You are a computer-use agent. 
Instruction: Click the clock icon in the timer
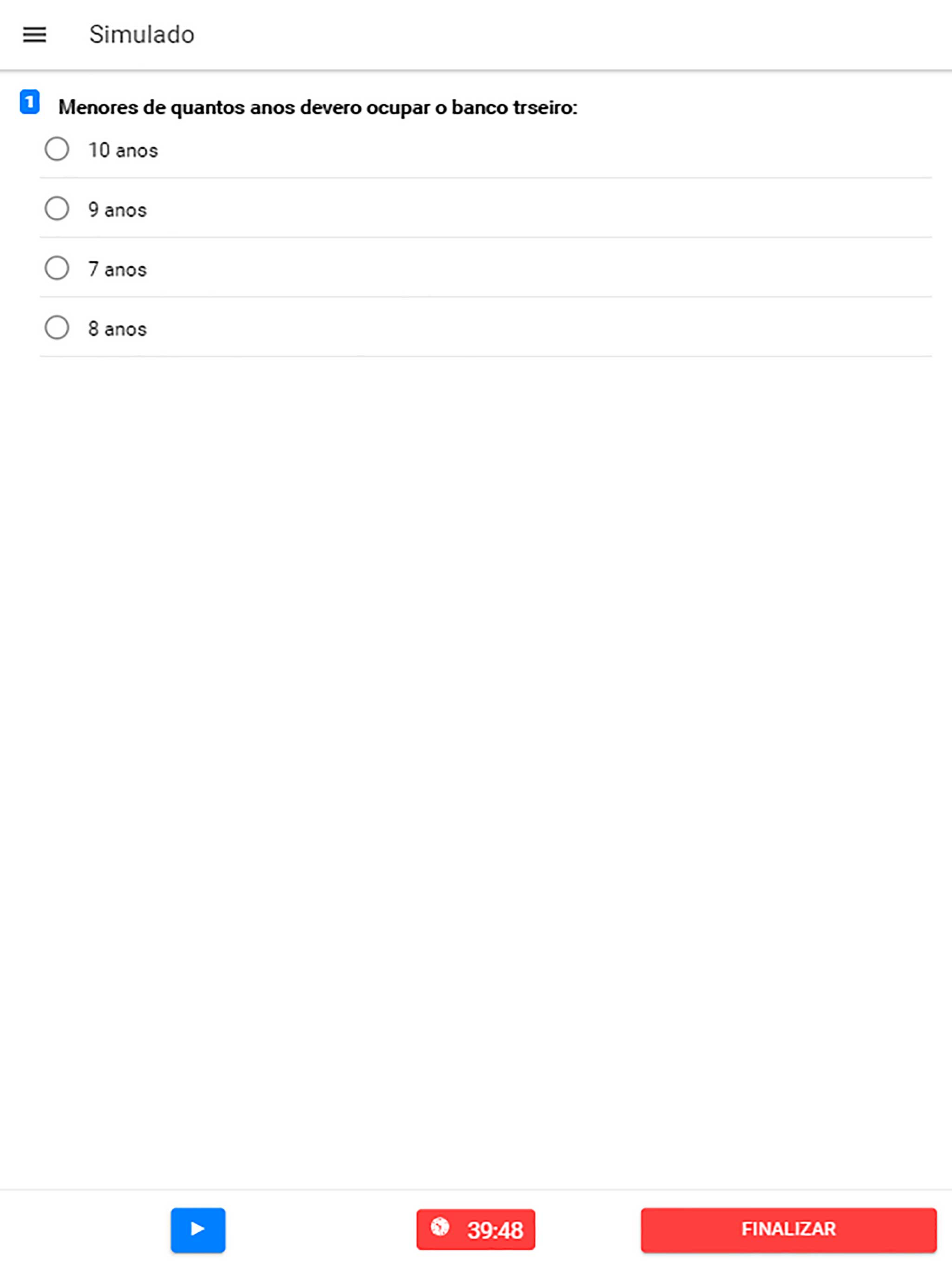(440, 1227)
